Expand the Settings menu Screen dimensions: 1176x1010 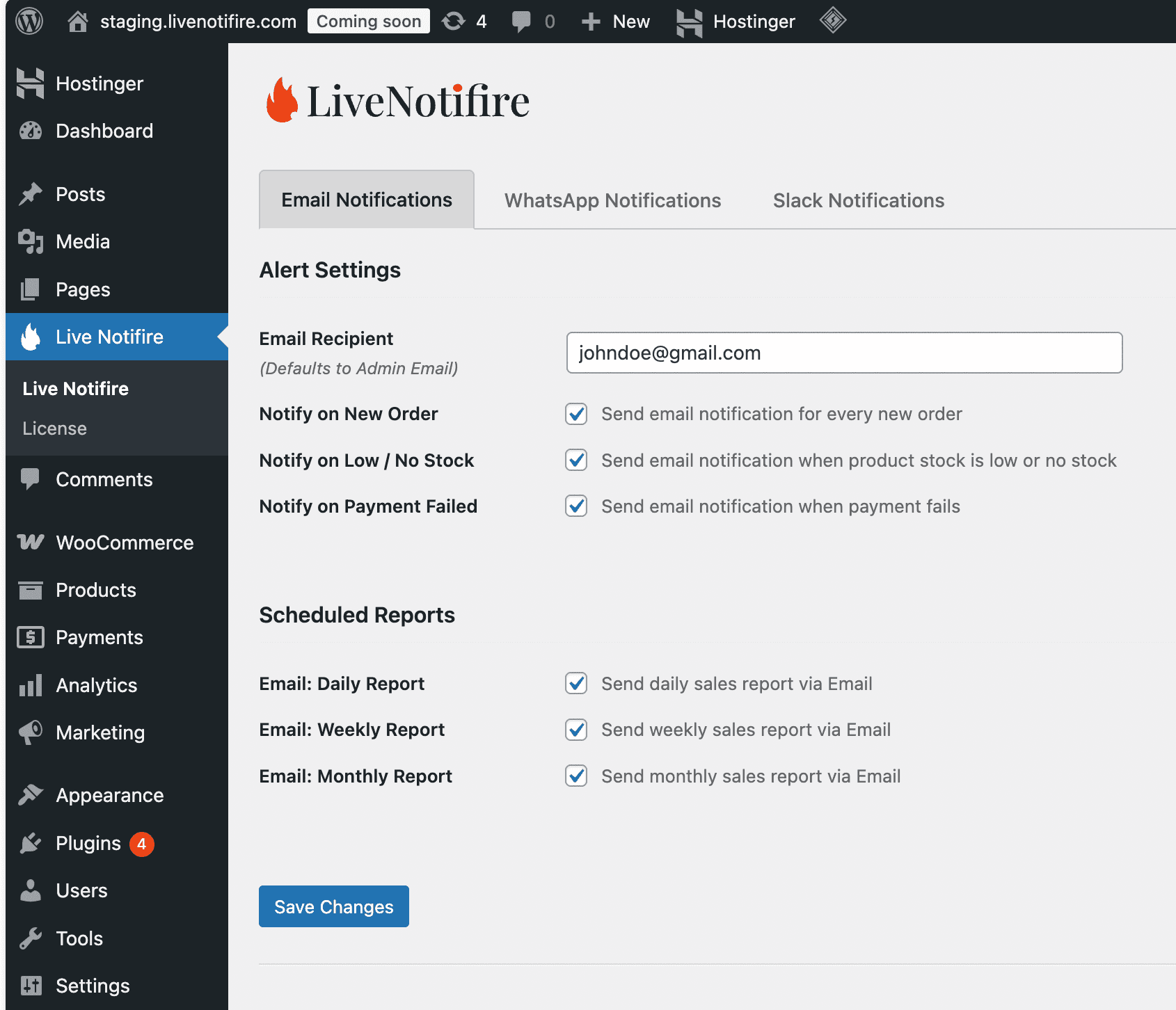click(92, 986)
